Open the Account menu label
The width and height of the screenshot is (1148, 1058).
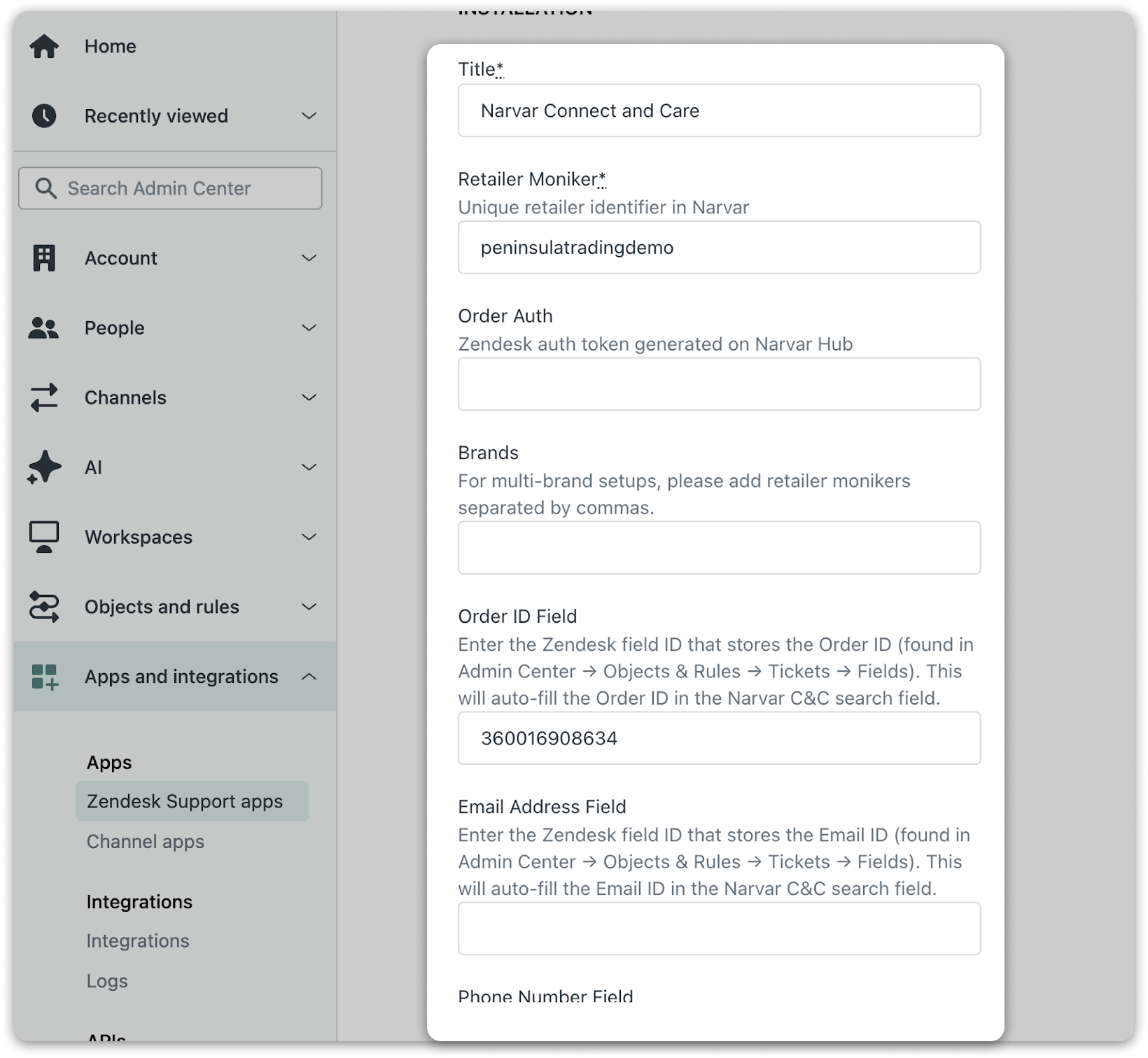click(x=121, y=258)
